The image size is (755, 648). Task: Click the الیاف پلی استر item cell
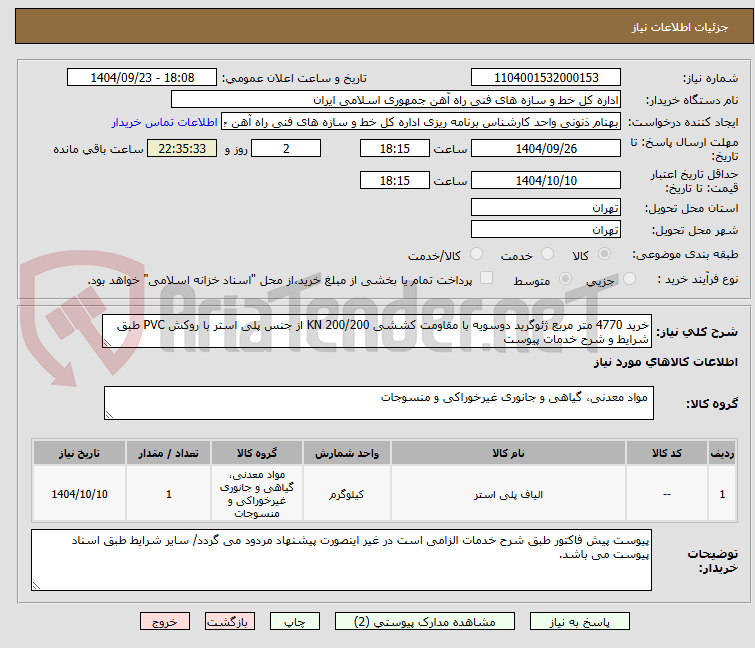(508, 494)
